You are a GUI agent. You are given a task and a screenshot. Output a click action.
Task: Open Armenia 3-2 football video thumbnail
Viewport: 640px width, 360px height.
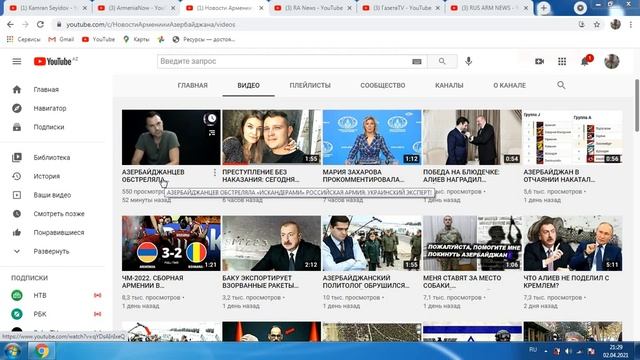(x=171, y=243)
